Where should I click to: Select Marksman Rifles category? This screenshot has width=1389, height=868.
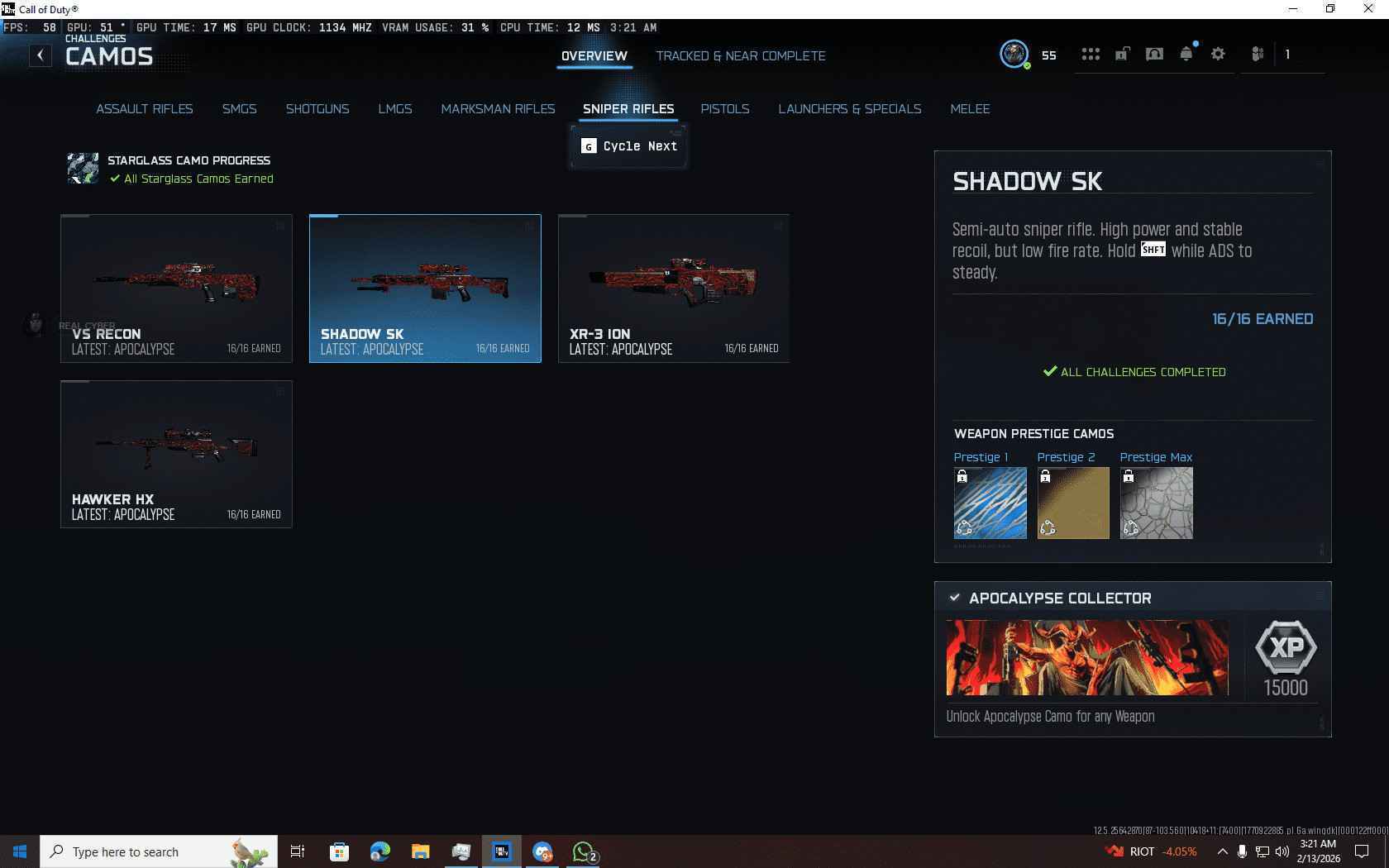coord(498,108)
